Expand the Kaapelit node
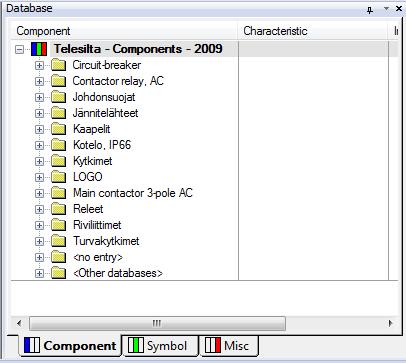Screen dimensions: 406x363 39,129
